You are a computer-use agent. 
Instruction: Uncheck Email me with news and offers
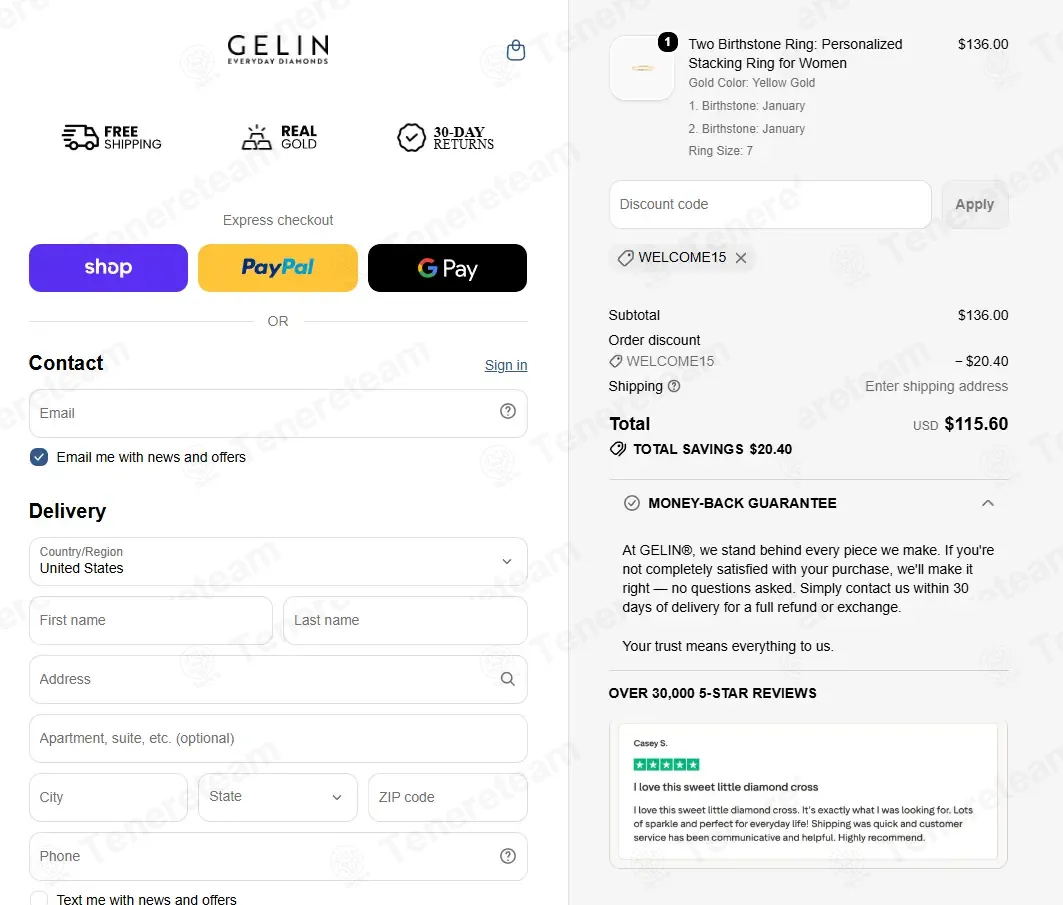point(39,457)
